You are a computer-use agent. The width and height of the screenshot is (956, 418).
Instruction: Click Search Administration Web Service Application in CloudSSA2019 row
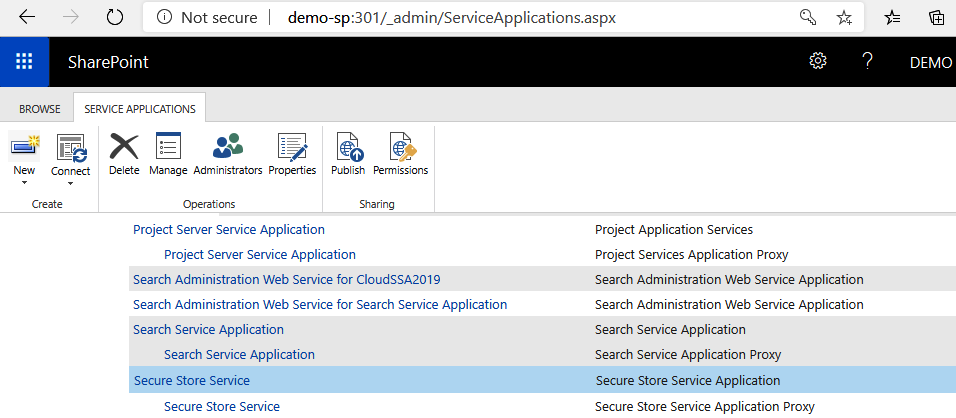(729, 280)
